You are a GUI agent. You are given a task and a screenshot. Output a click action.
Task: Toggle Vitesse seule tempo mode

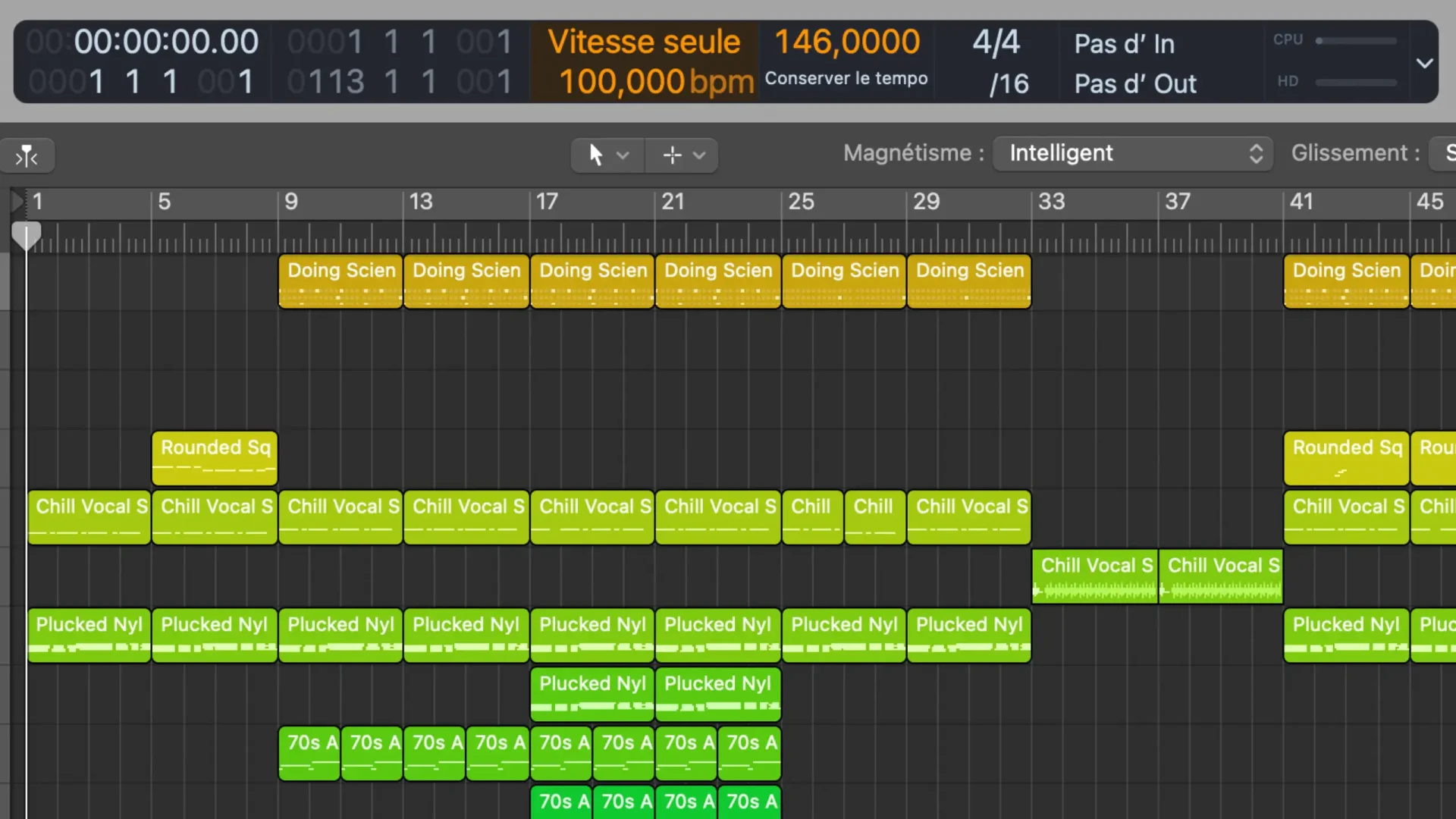644,42
